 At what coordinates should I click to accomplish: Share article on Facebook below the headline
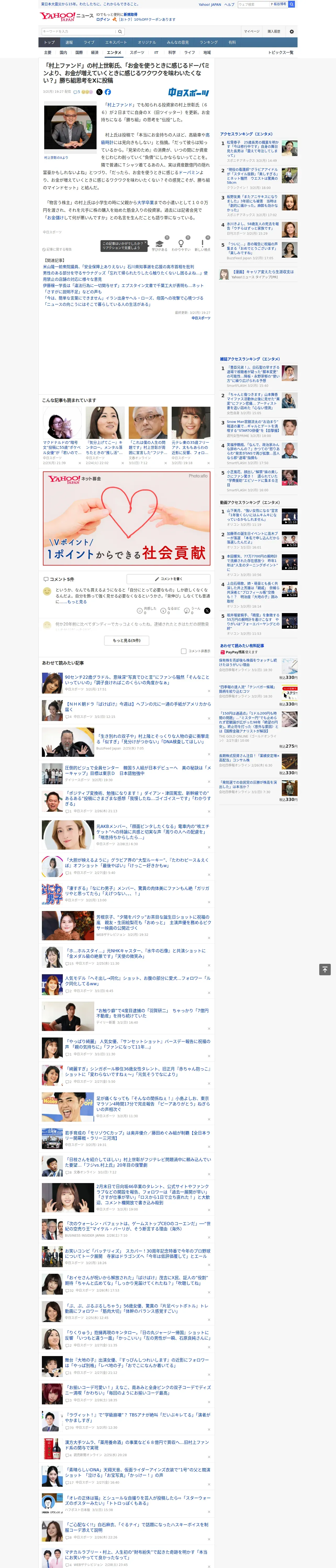pos(108,92)
